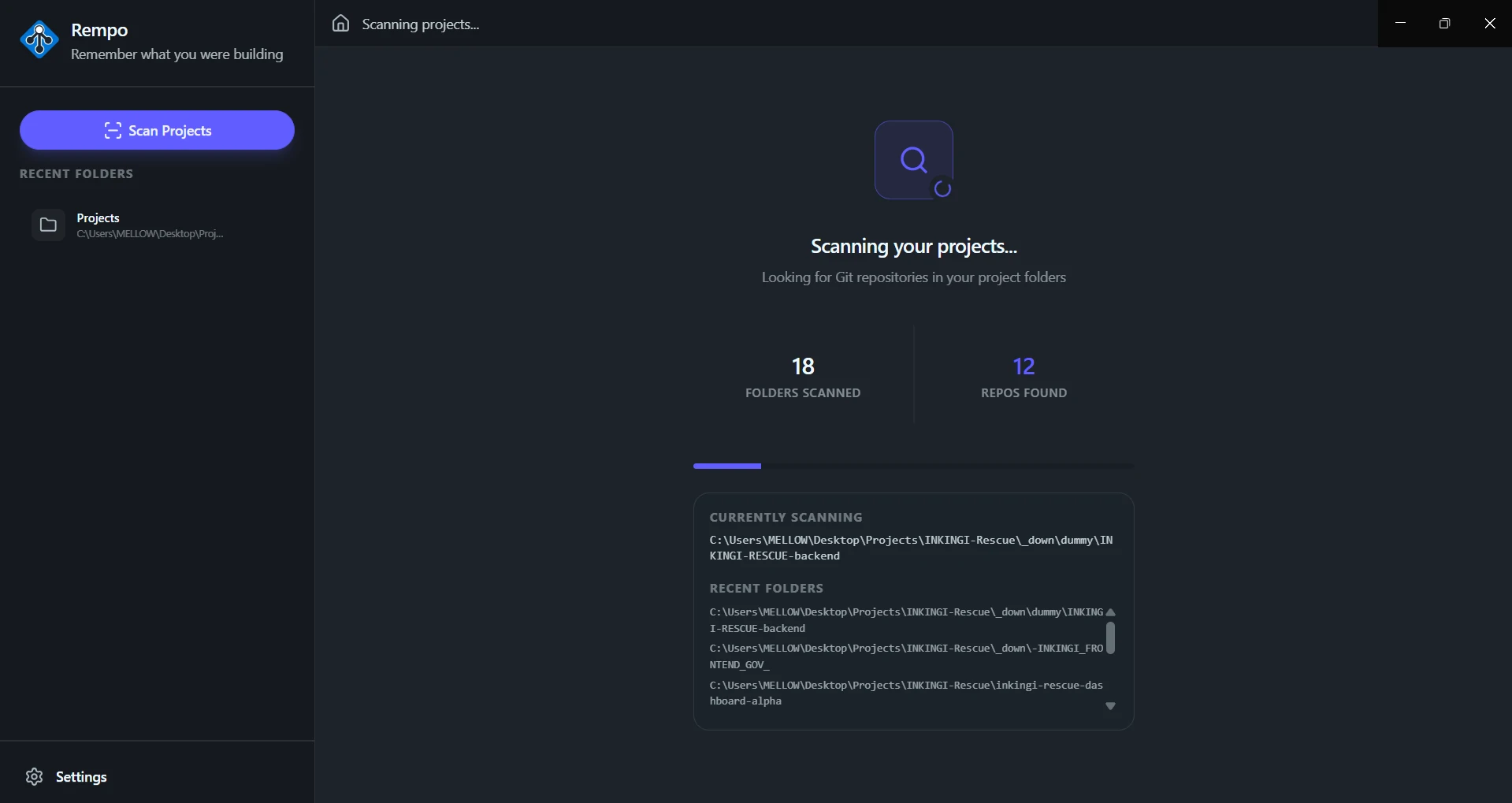Click the spinning loader beside search icon
This screenshot has width=1512, height=803.
[x=943, y=189]
